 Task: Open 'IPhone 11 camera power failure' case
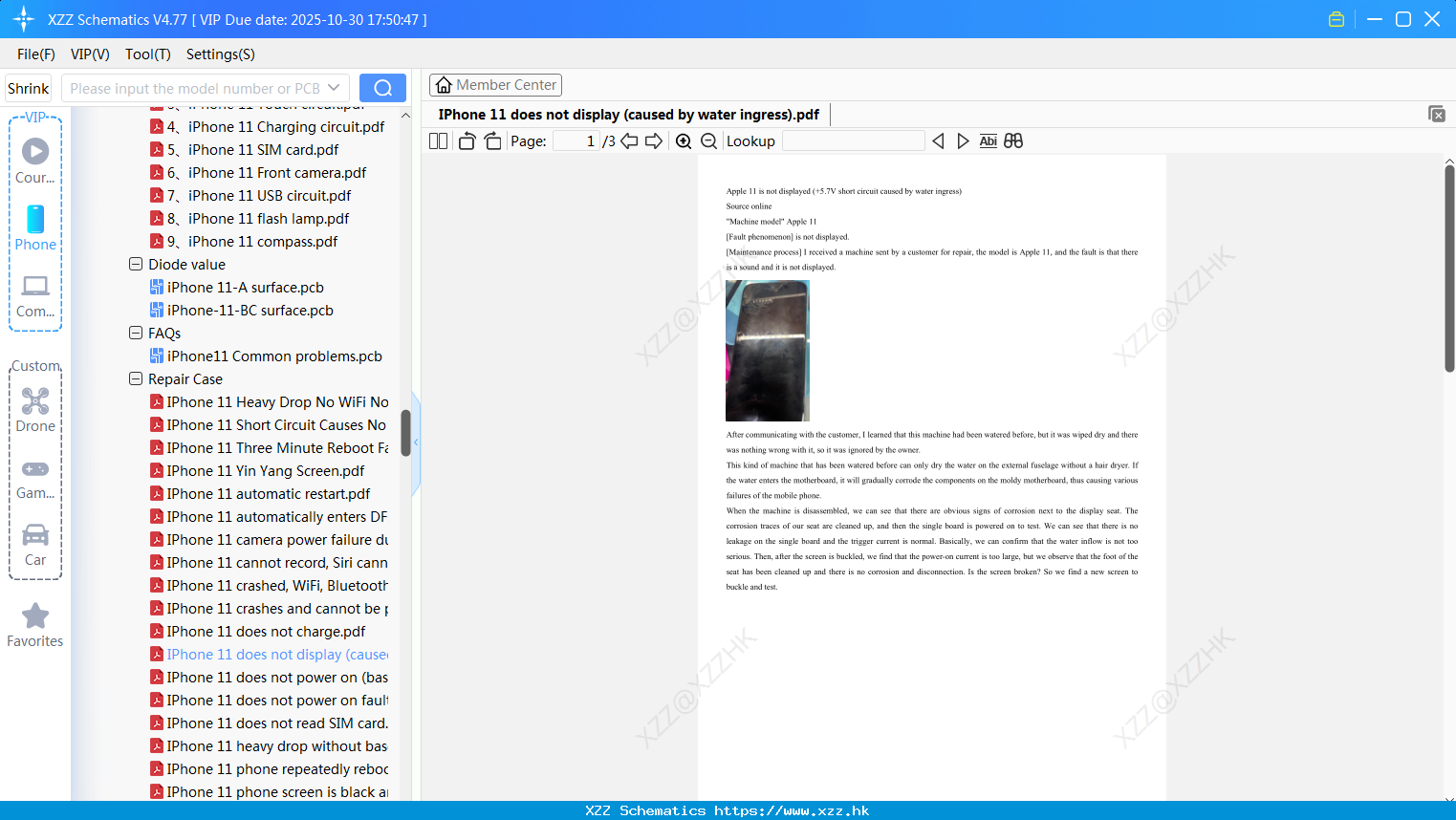click(x=270, y=539)
